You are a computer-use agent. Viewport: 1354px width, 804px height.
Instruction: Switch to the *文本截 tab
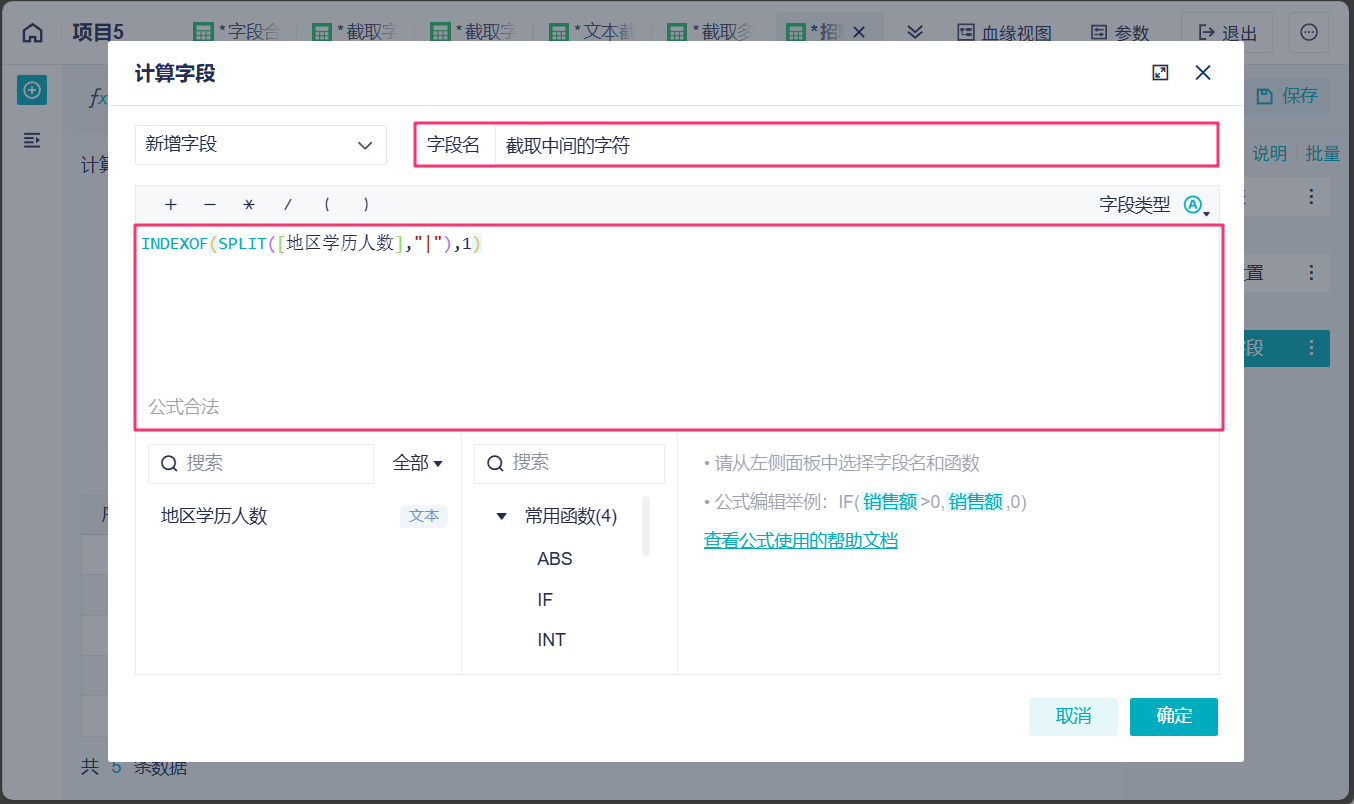[x=592, y=33]
